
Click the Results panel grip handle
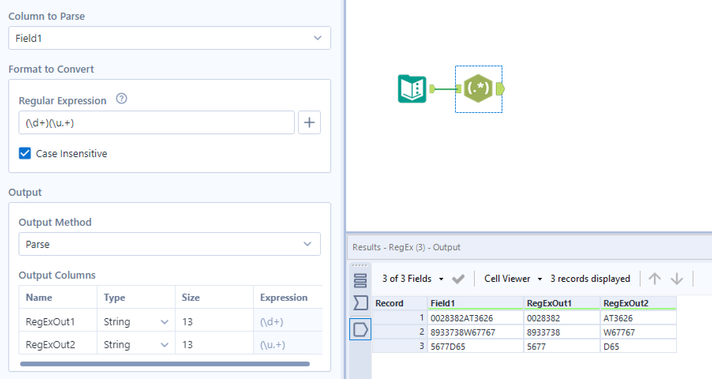[360, 266]
